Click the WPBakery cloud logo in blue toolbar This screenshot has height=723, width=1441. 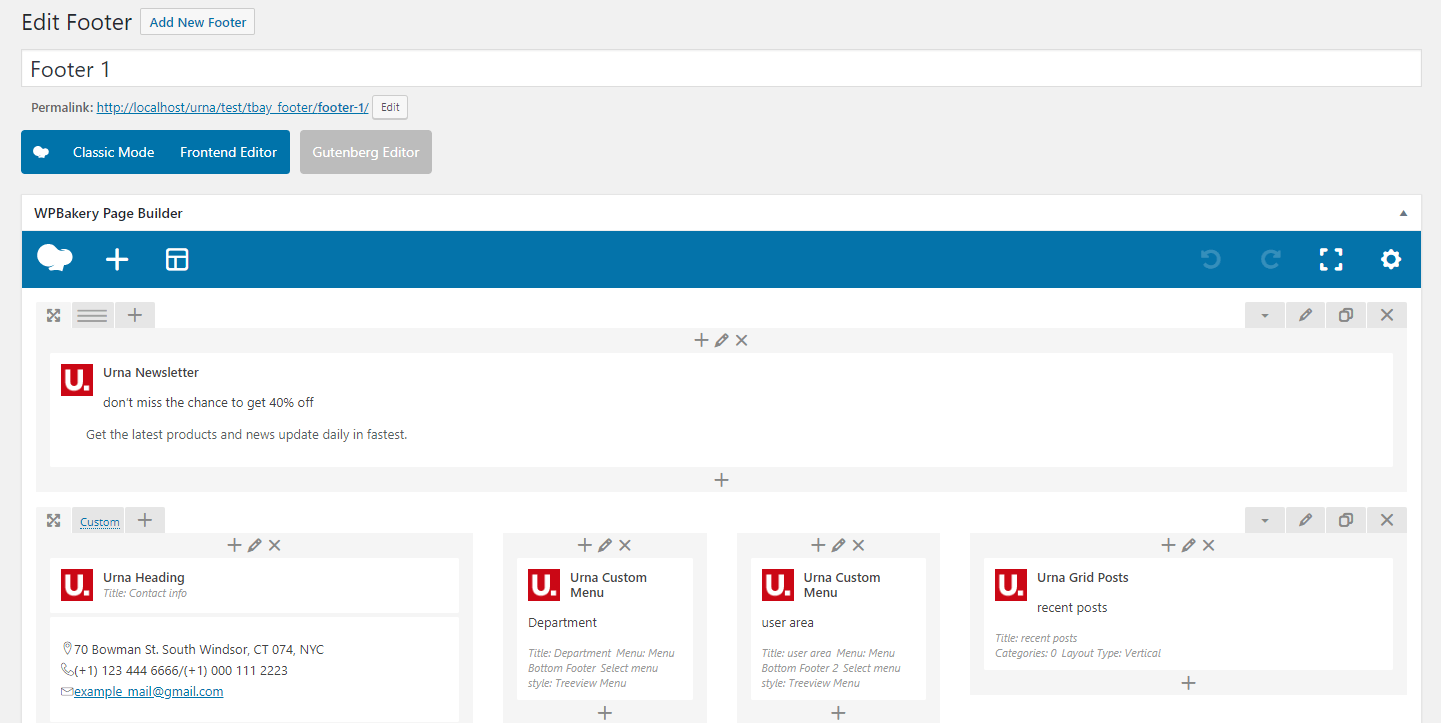(x=55, y=259)
